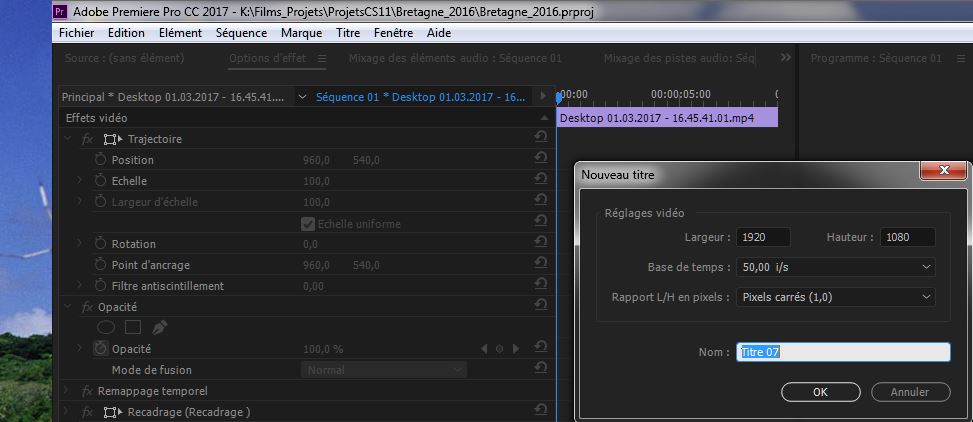
Task: Reset the Recadrage effect
Action: pos(540,410)
